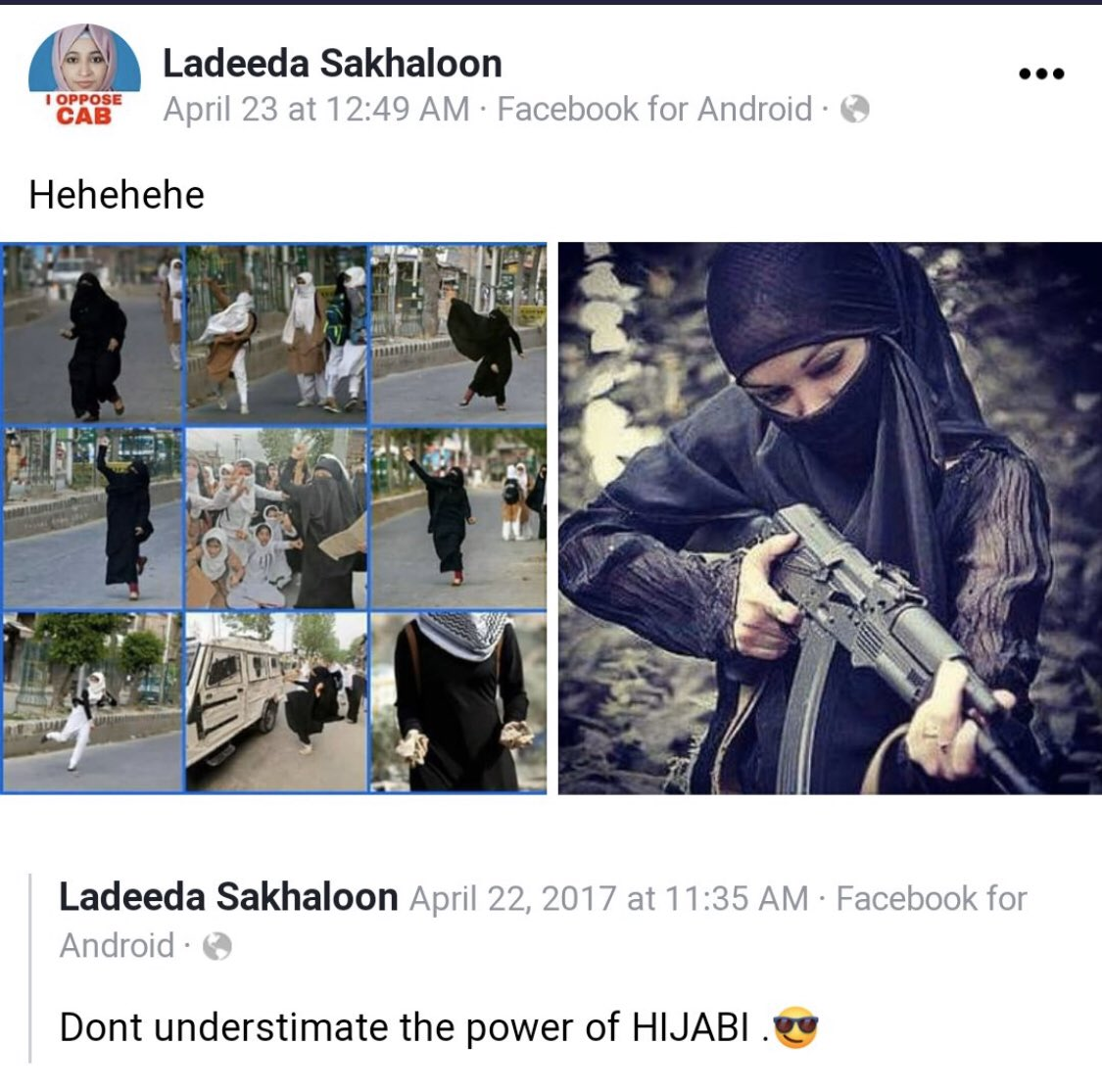Click the collage tile showing the white vehicle
The height and width of the screenshot is (1092, 1102).
tap(276, 702)
